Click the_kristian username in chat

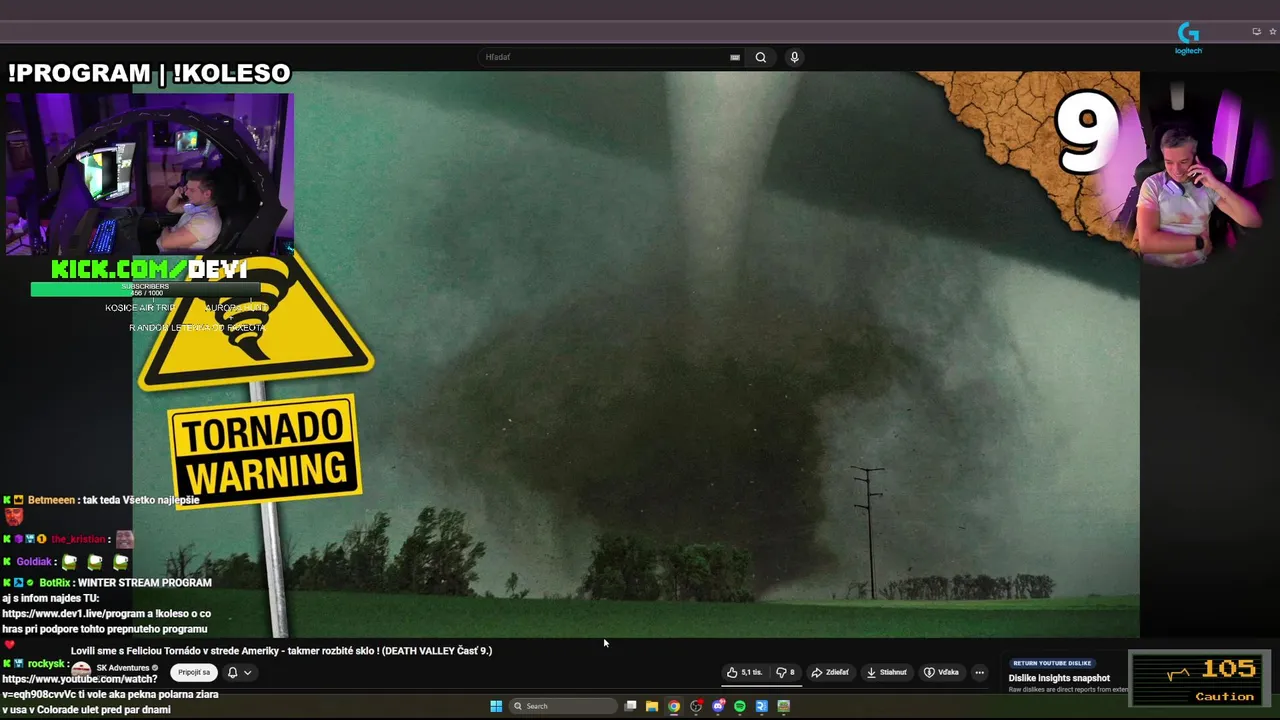pyautogui.click(x=79, y=539)
